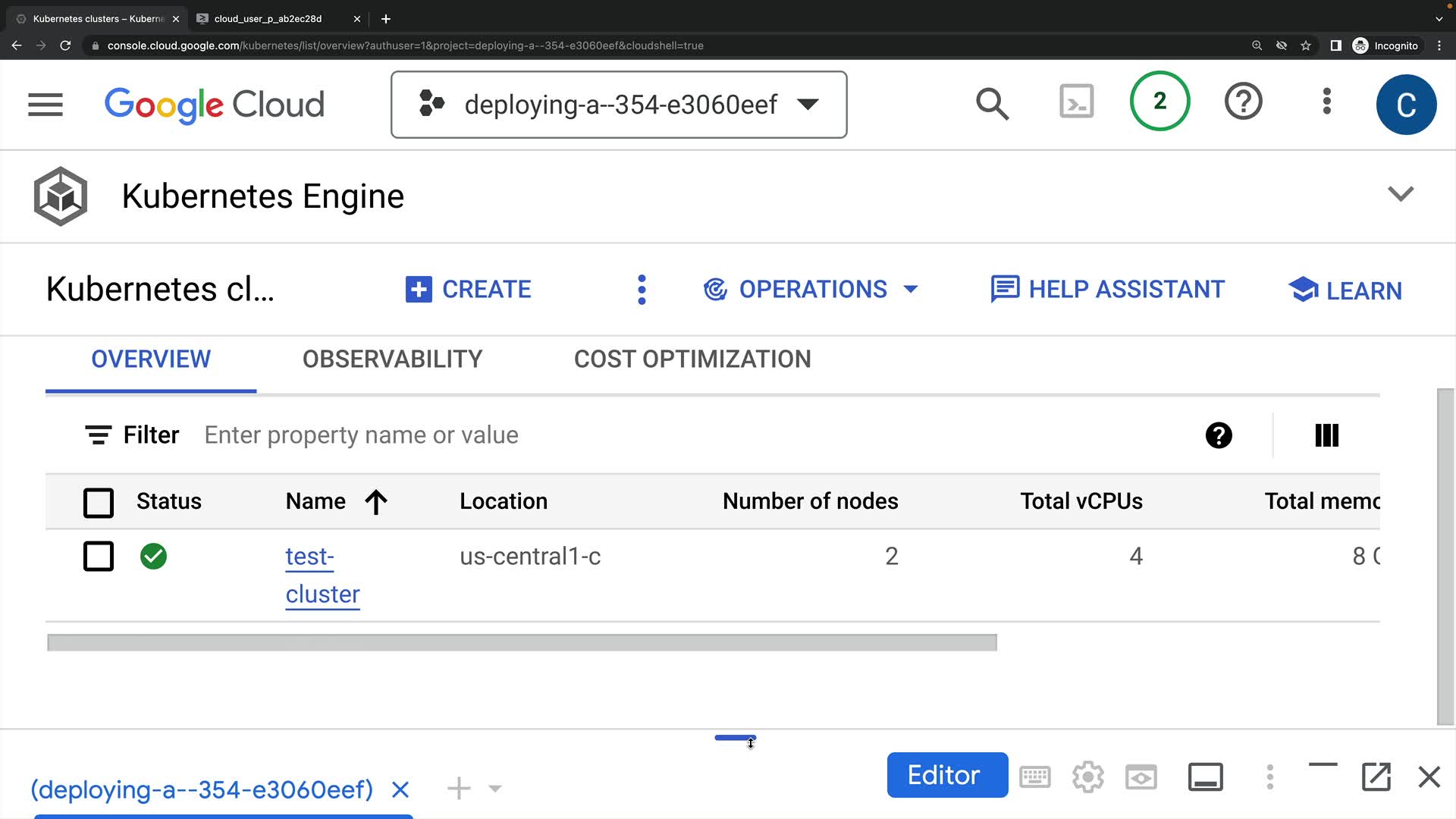
Task: Toggle Cloud Shell on-screen keyboard
Action: [1034, 777]
